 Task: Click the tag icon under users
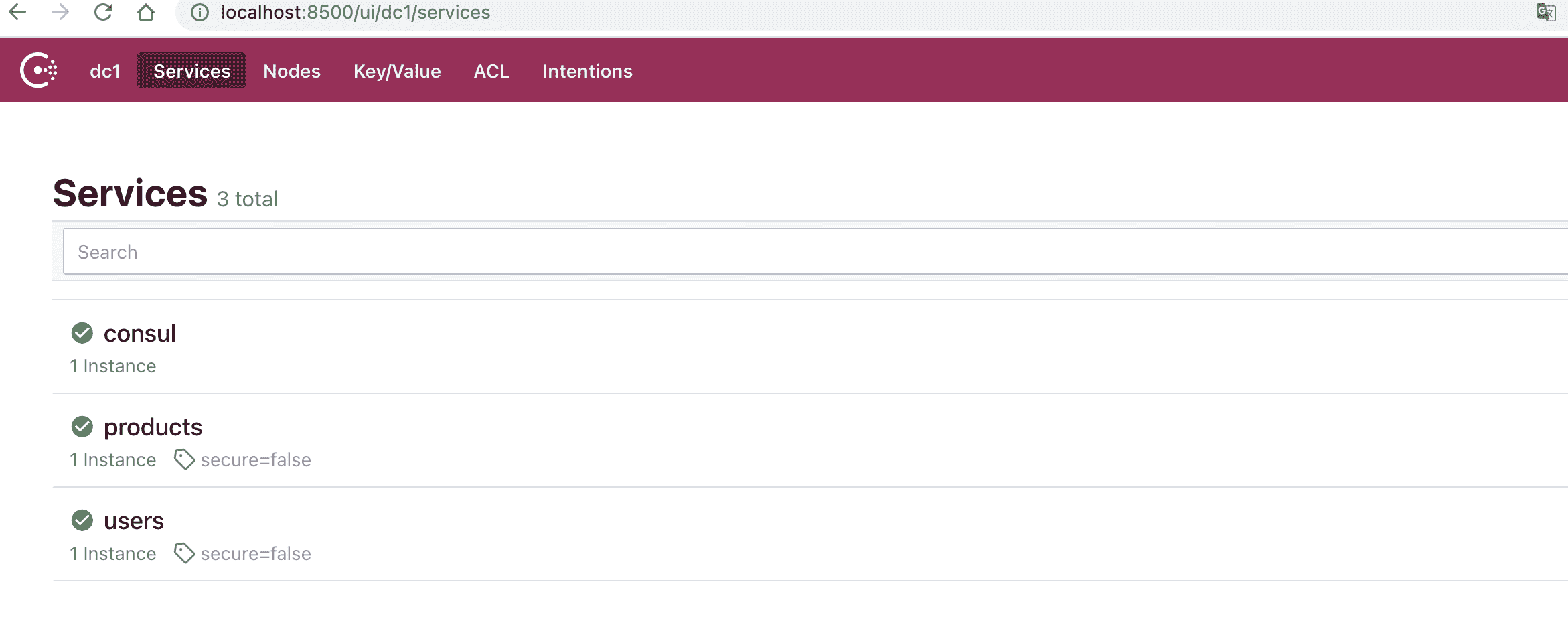point(184,553)
